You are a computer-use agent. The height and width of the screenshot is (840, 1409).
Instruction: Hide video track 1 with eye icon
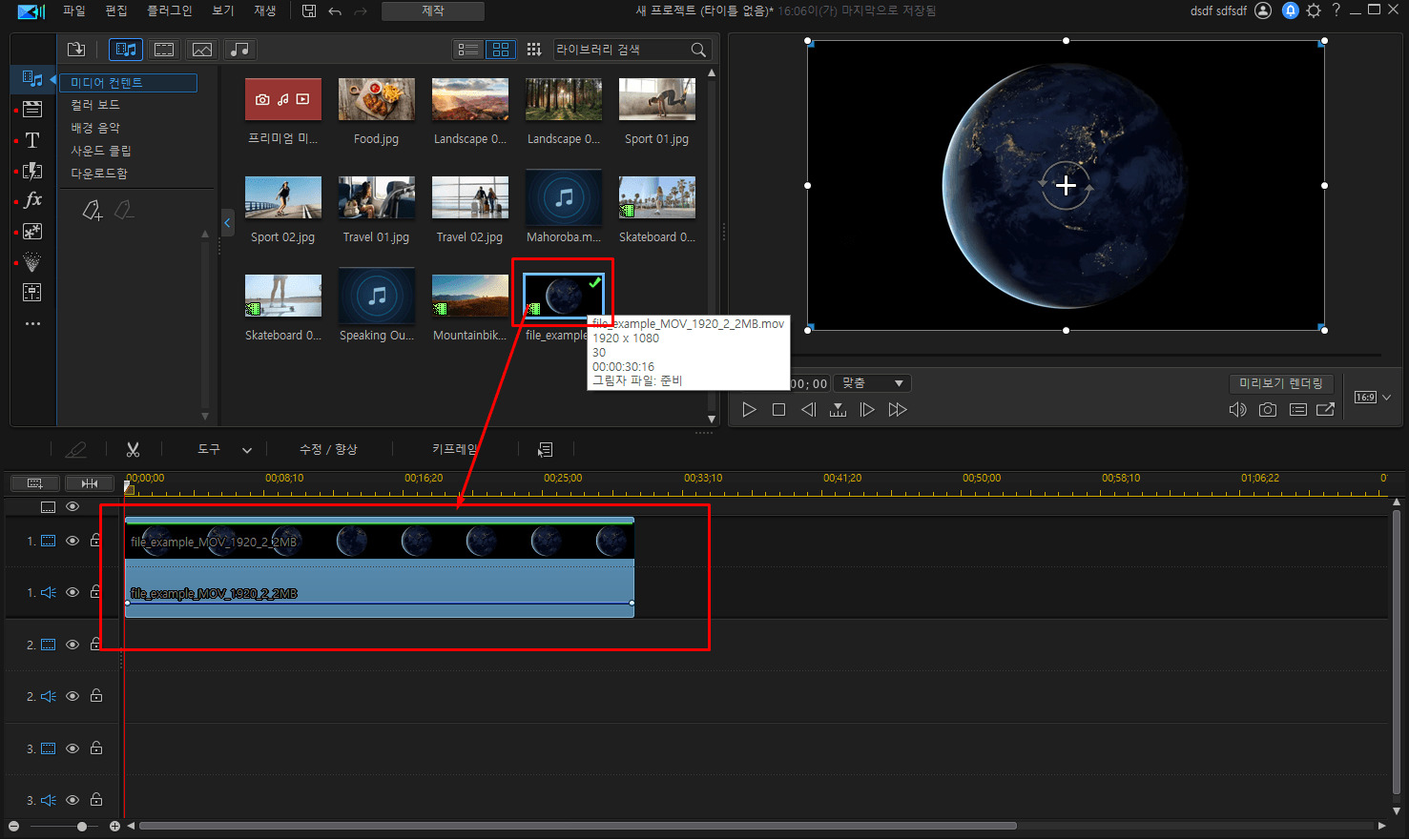click(x=73, y=541)
